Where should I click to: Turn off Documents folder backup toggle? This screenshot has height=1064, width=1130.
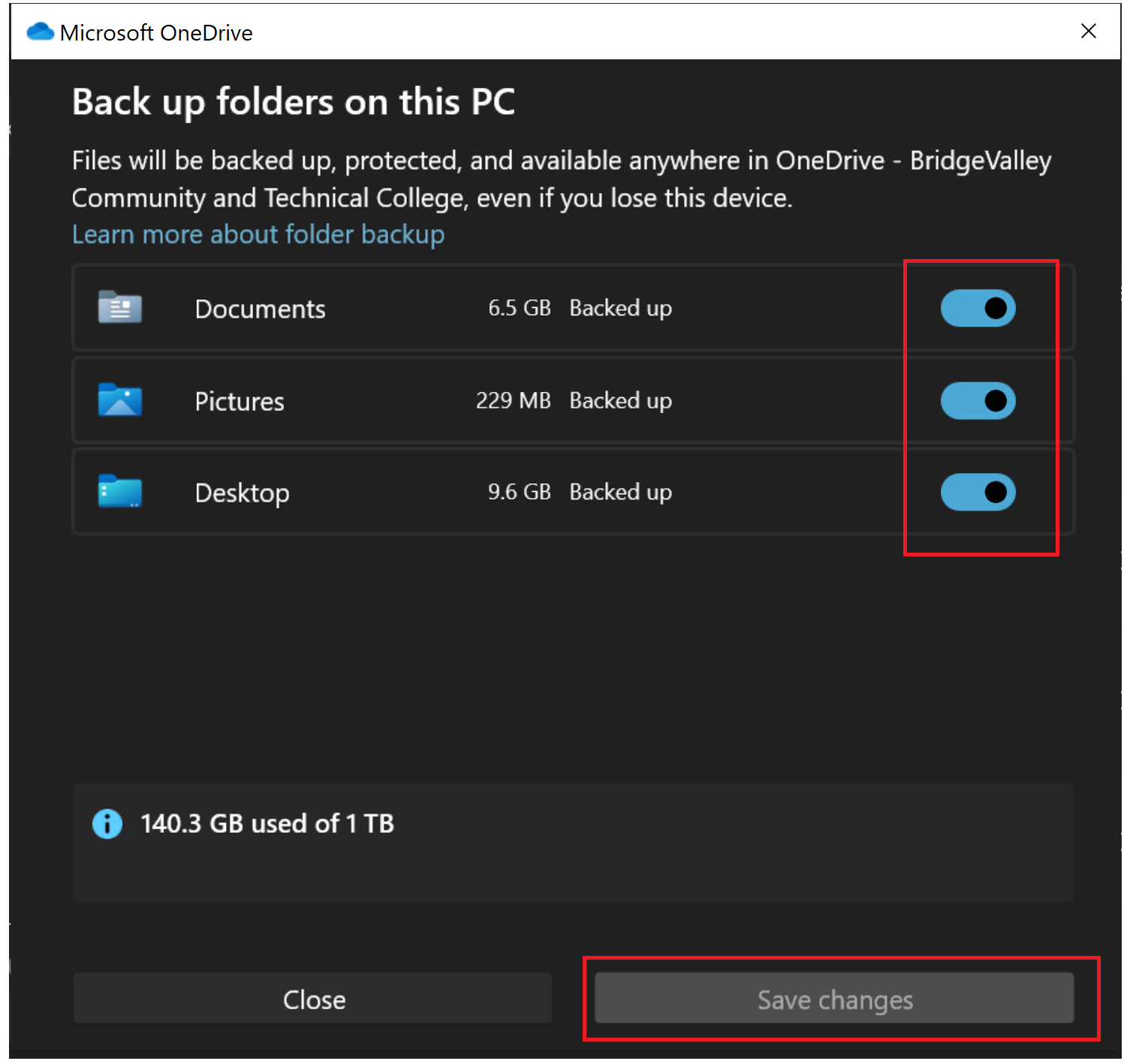coord(978,308)
